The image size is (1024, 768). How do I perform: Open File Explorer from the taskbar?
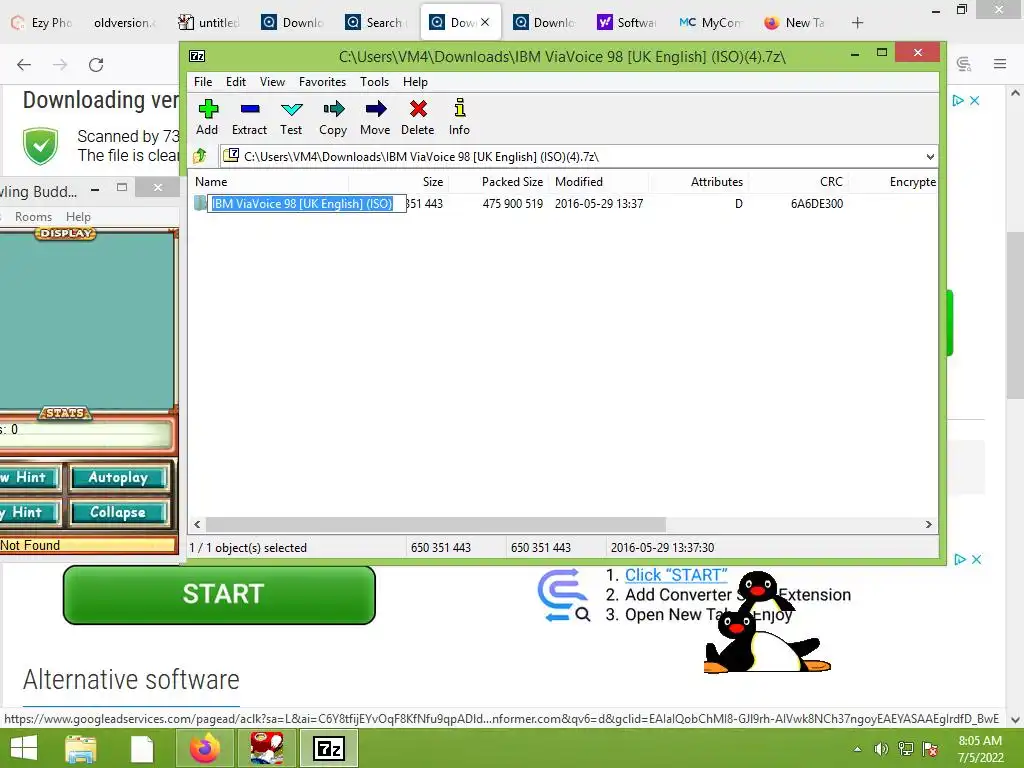(x=81, y=748)
